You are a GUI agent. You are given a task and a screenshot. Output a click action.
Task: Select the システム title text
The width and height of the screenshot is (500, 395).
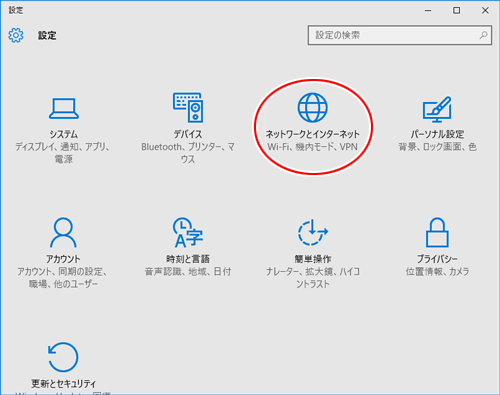[x=64, y=134]
